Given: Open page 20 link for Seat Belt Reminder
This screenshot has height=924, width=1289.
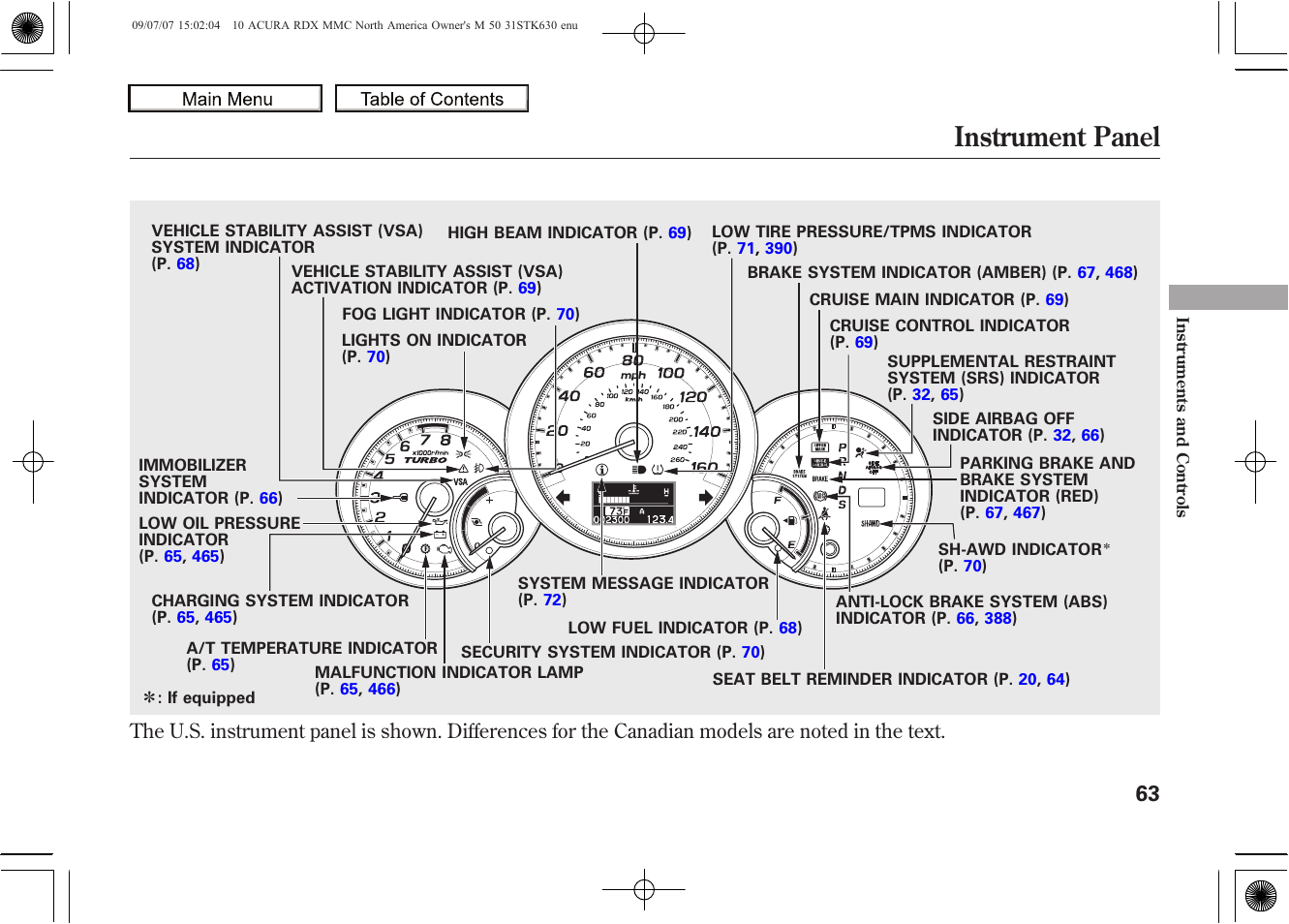Looking at the screenshot, I should (1028, 679).
